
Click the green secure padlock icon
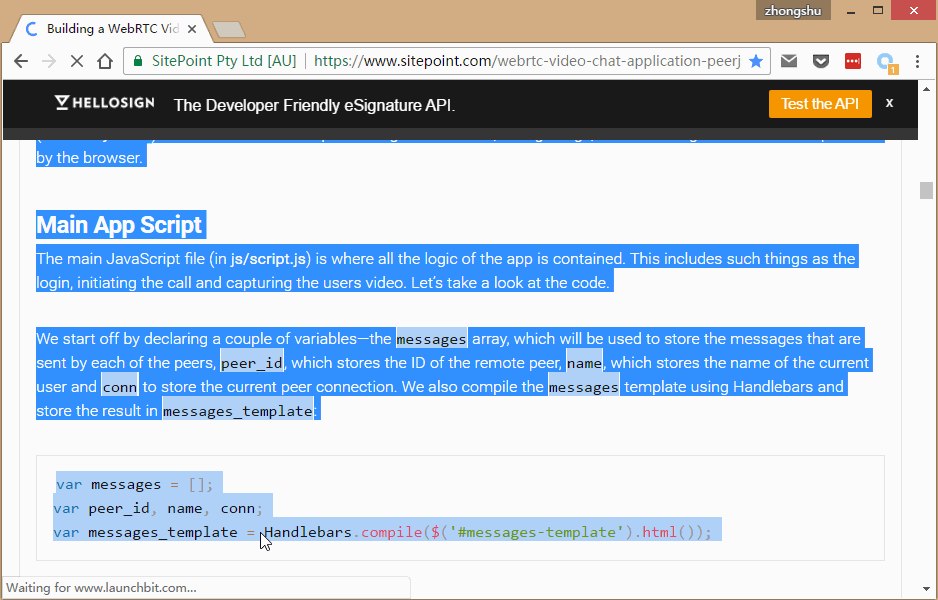(x=138, y=61)
